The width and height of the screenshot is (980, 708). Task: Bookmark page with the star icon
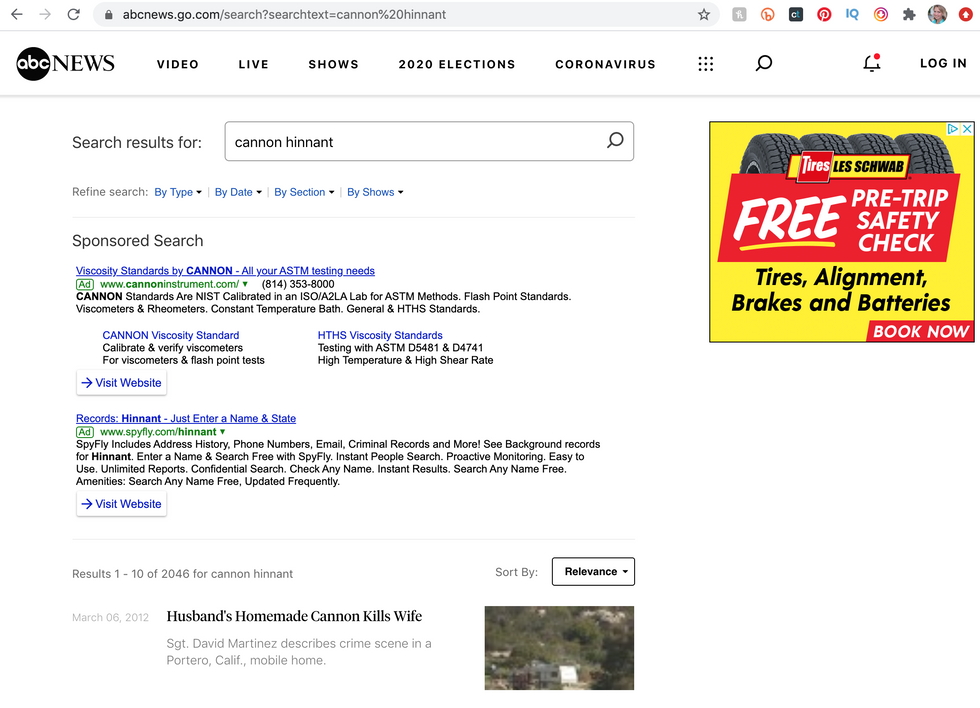[x=704, y=15]
